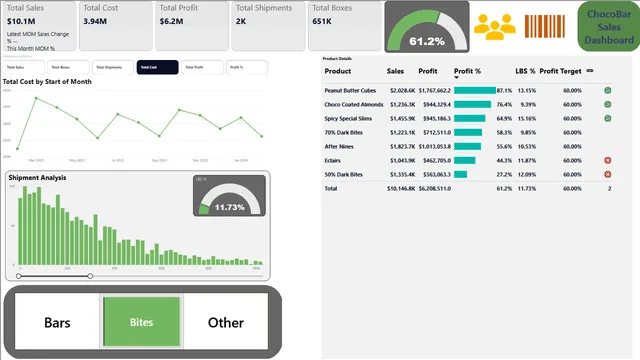The image size is (640, 360).
Task: Click the Total Shipments 2K card
Action: 268,27
